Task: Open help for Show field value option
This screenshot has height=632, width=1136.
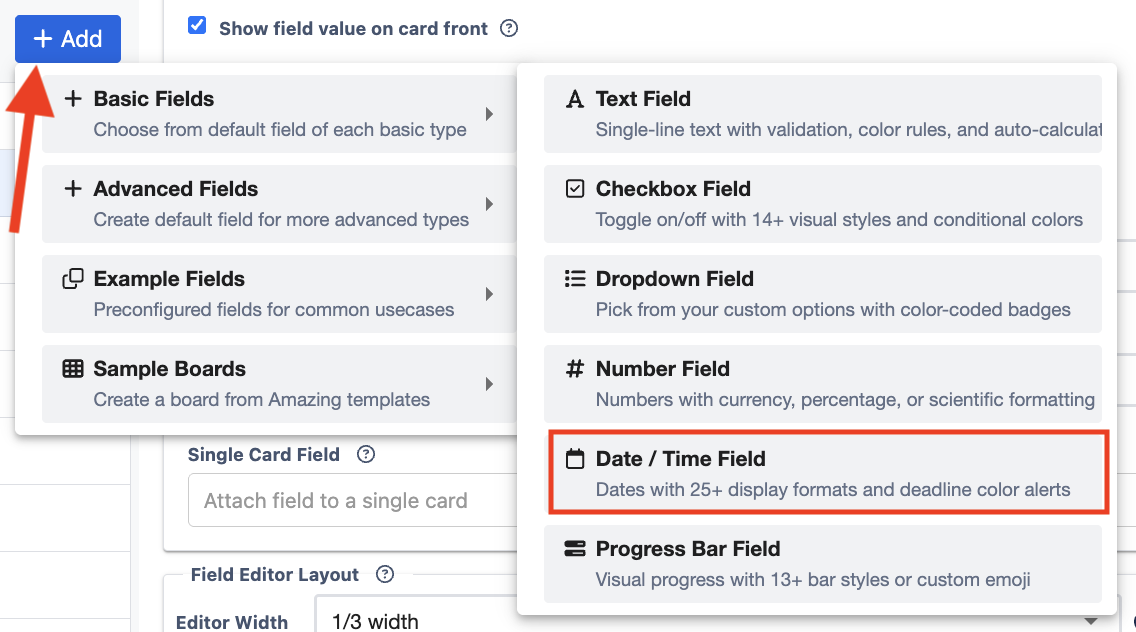Action: (509, 28)
